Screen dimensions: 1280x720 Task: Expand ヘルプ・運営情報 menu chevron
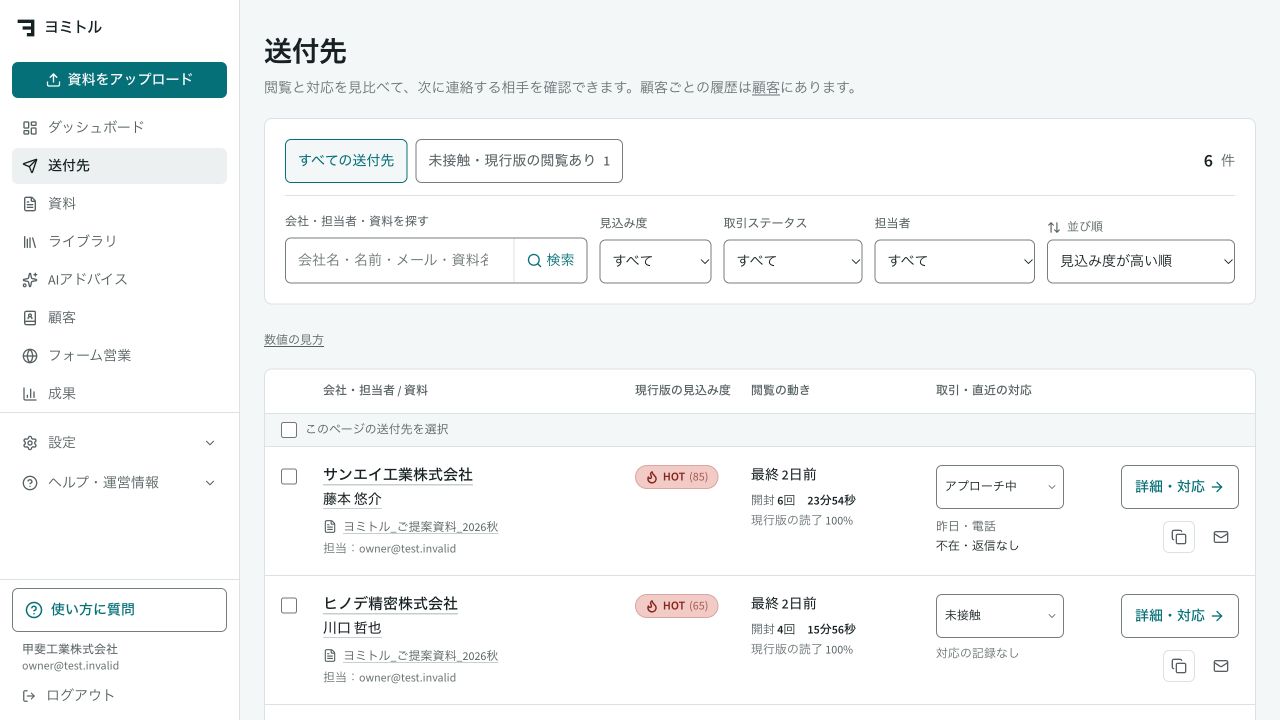(x=210, y=483)
